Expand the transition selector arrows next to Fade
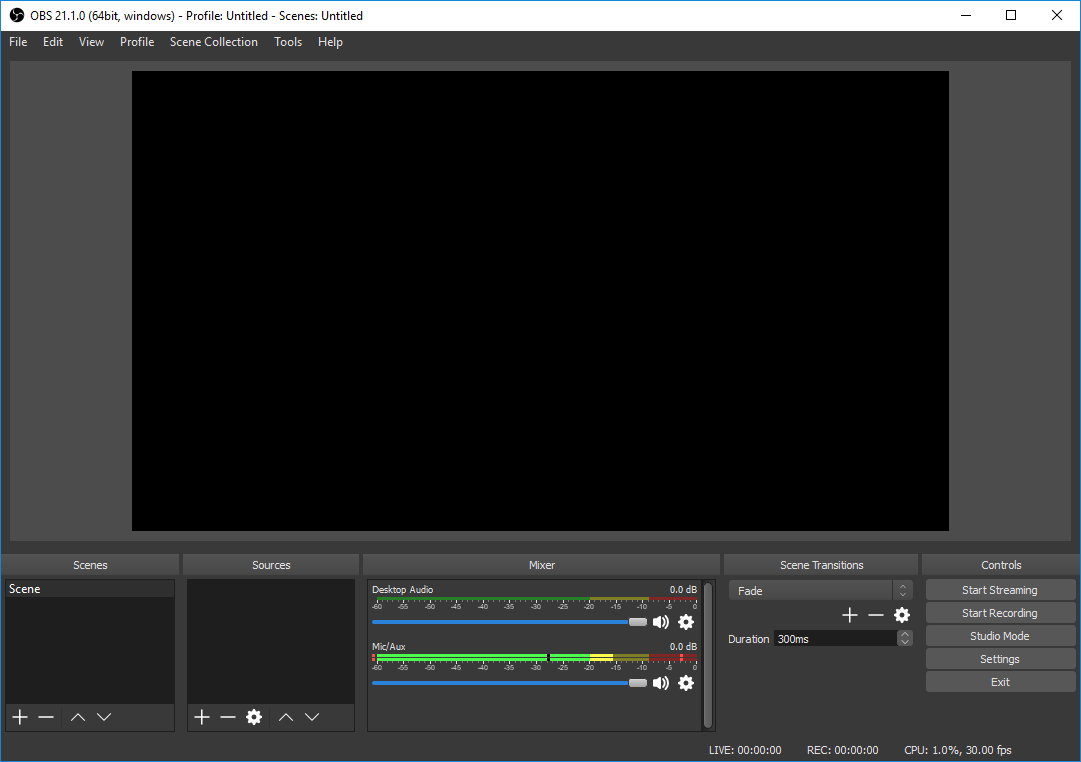The image size is (1081, 762). [x=902, y=590]
